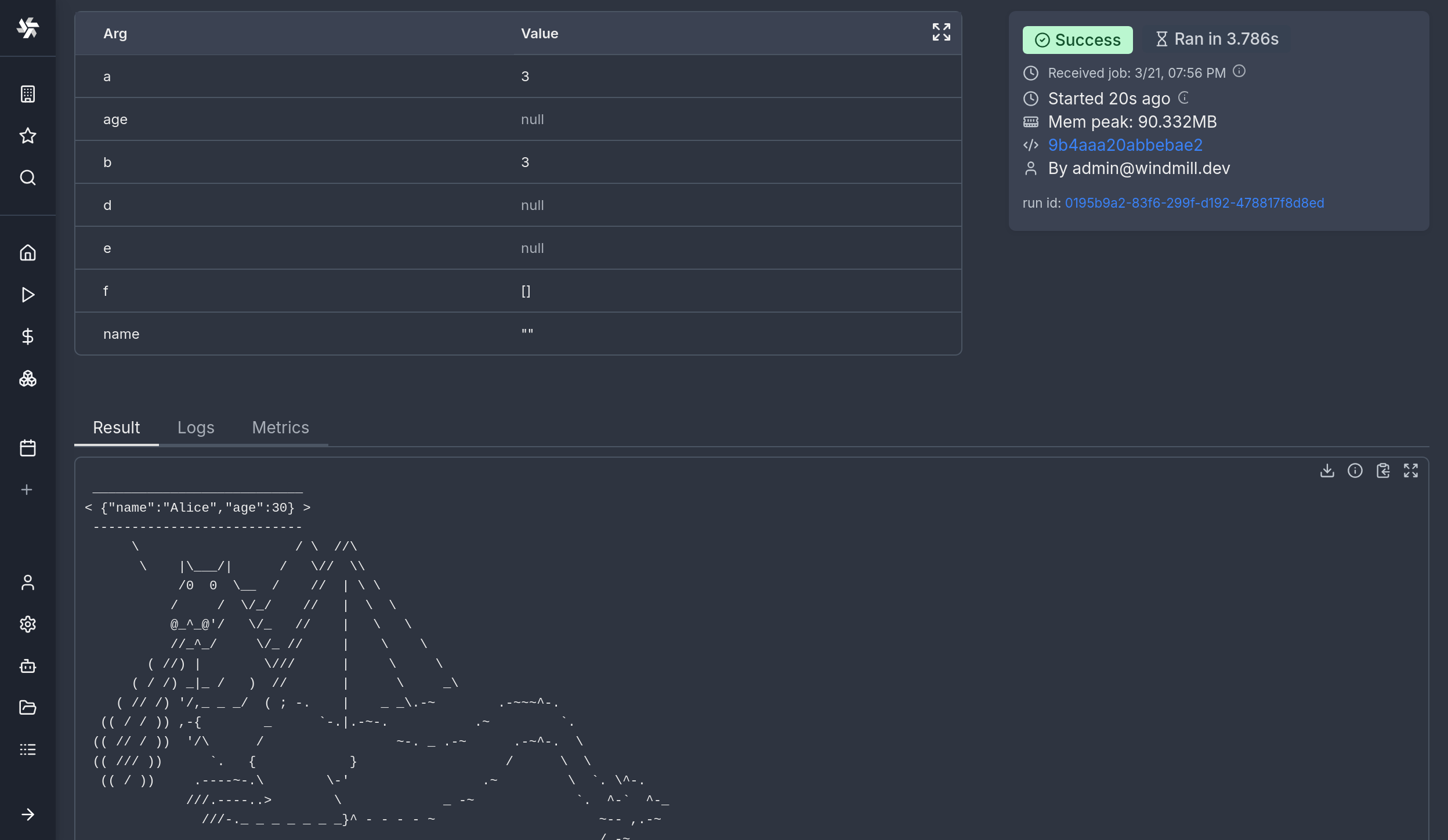Open script hash 9b4aaa20abbebae2 link
Viewport: 1448px width, 840px height.
click(x=1125, y=145)
